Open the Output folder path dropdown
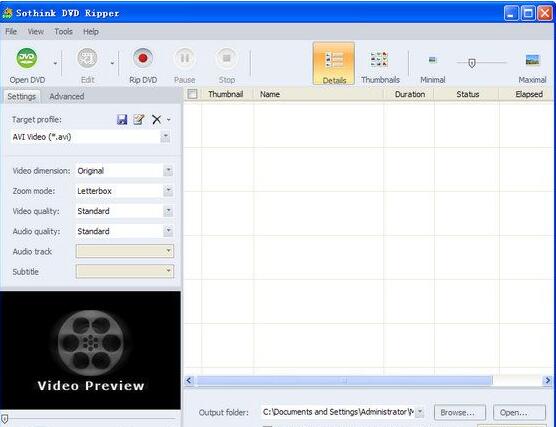 tap(419, 412)
